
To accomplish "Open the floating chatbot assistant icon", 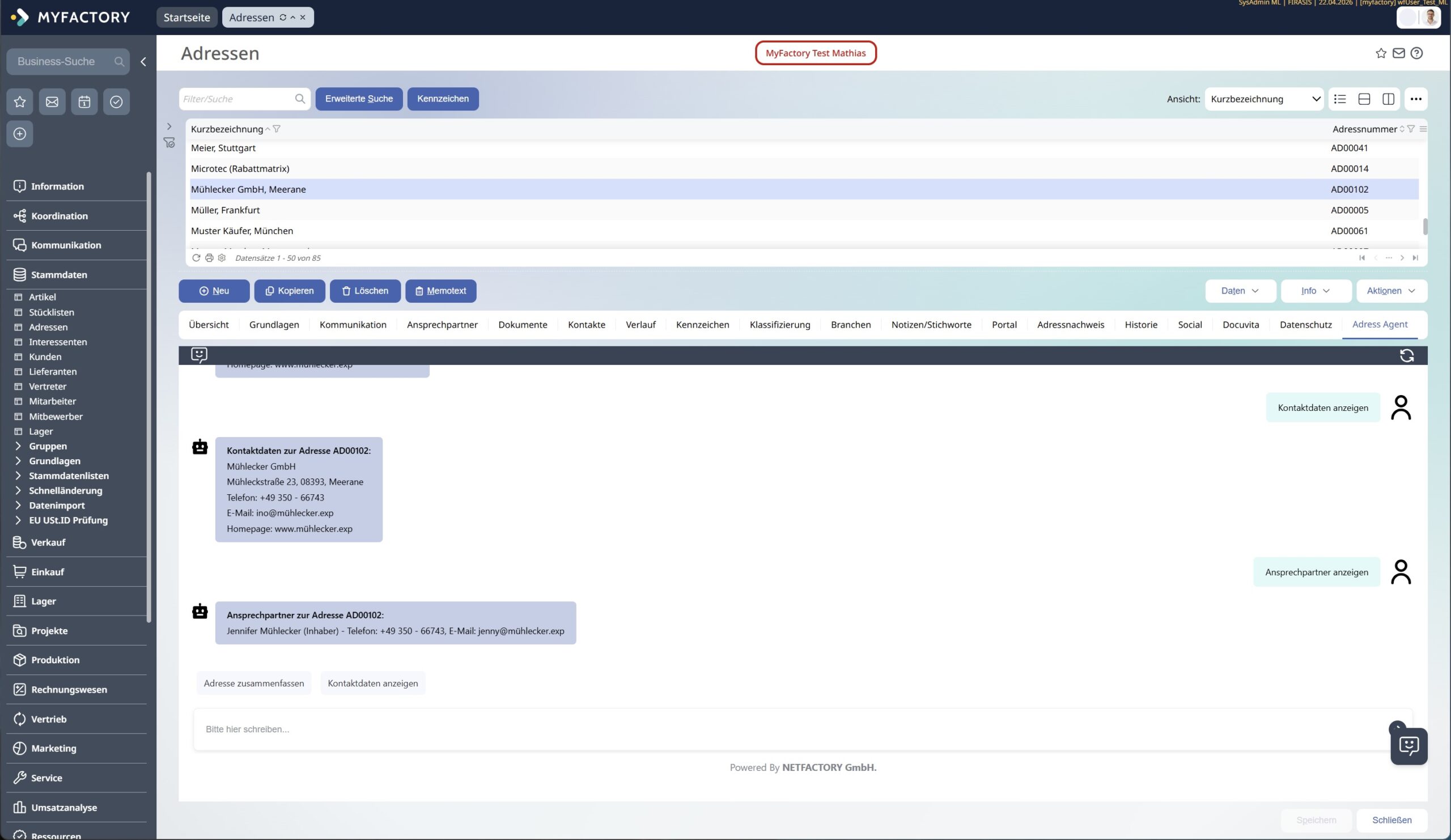I will pos(1408,746).
